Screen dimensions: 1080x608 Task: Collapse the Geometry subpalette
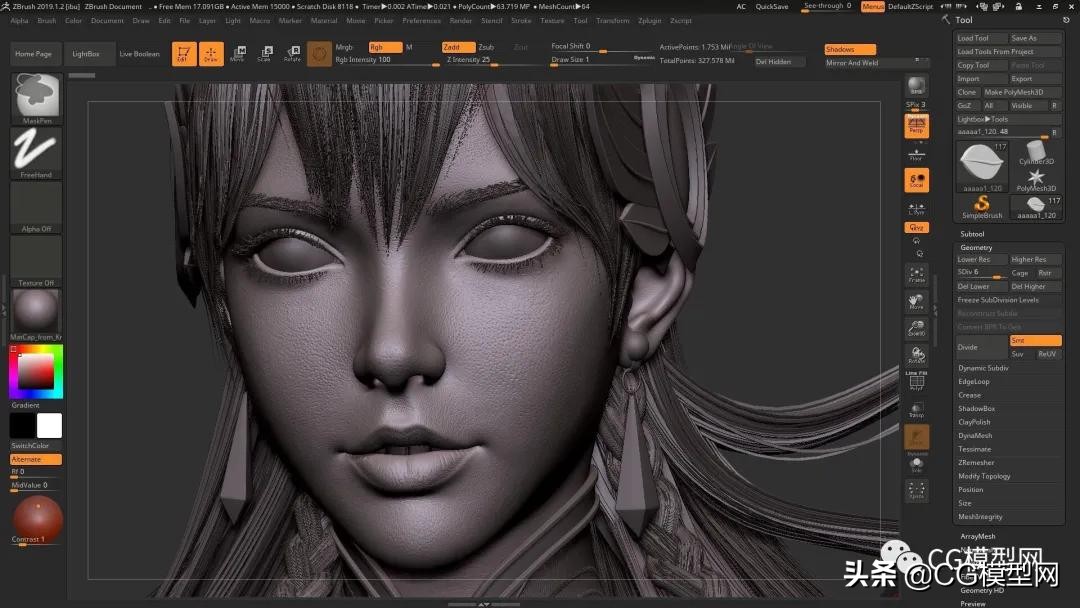tap(976, 247)
